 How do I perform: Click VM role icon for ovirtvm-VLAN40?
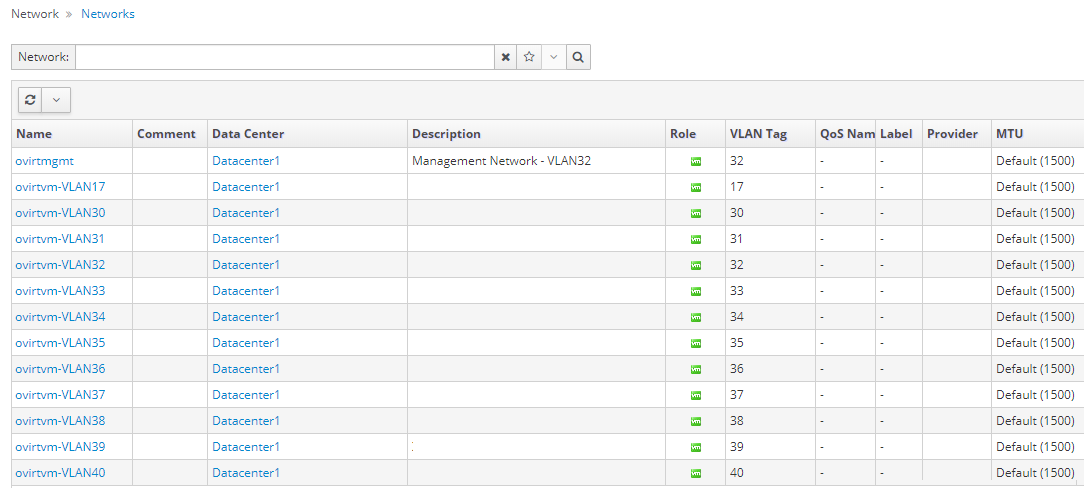pos(695,473)
